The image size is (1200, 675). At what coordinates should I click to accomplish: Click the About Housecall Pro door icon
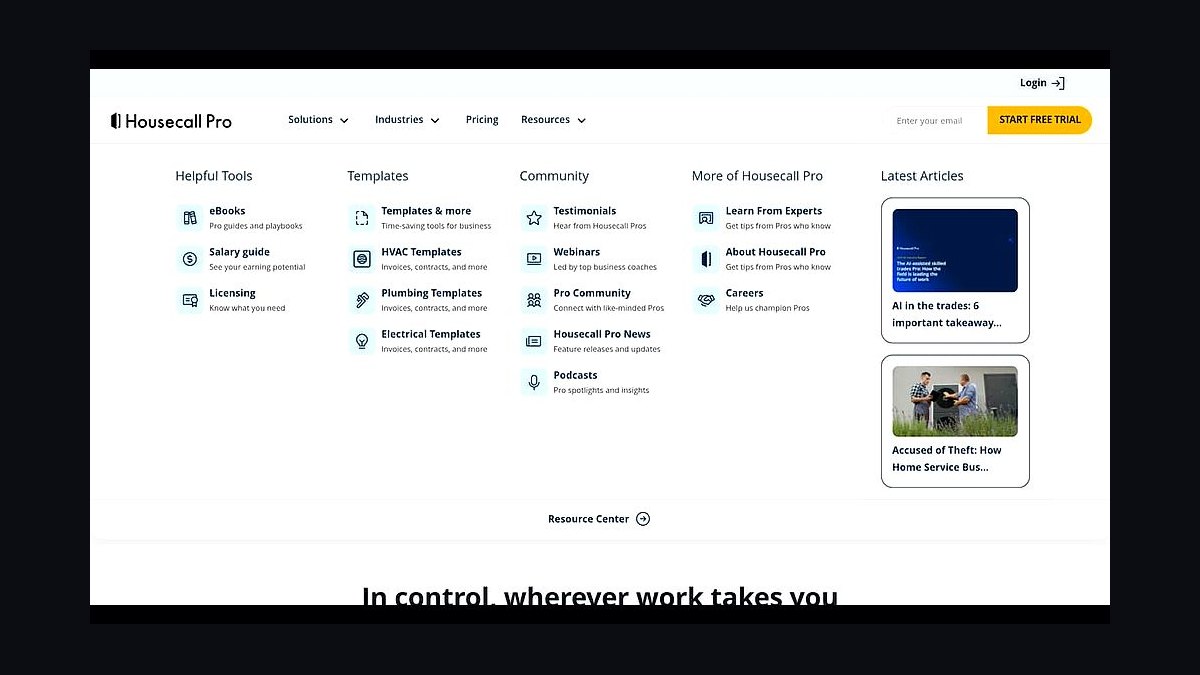point(706,259)
